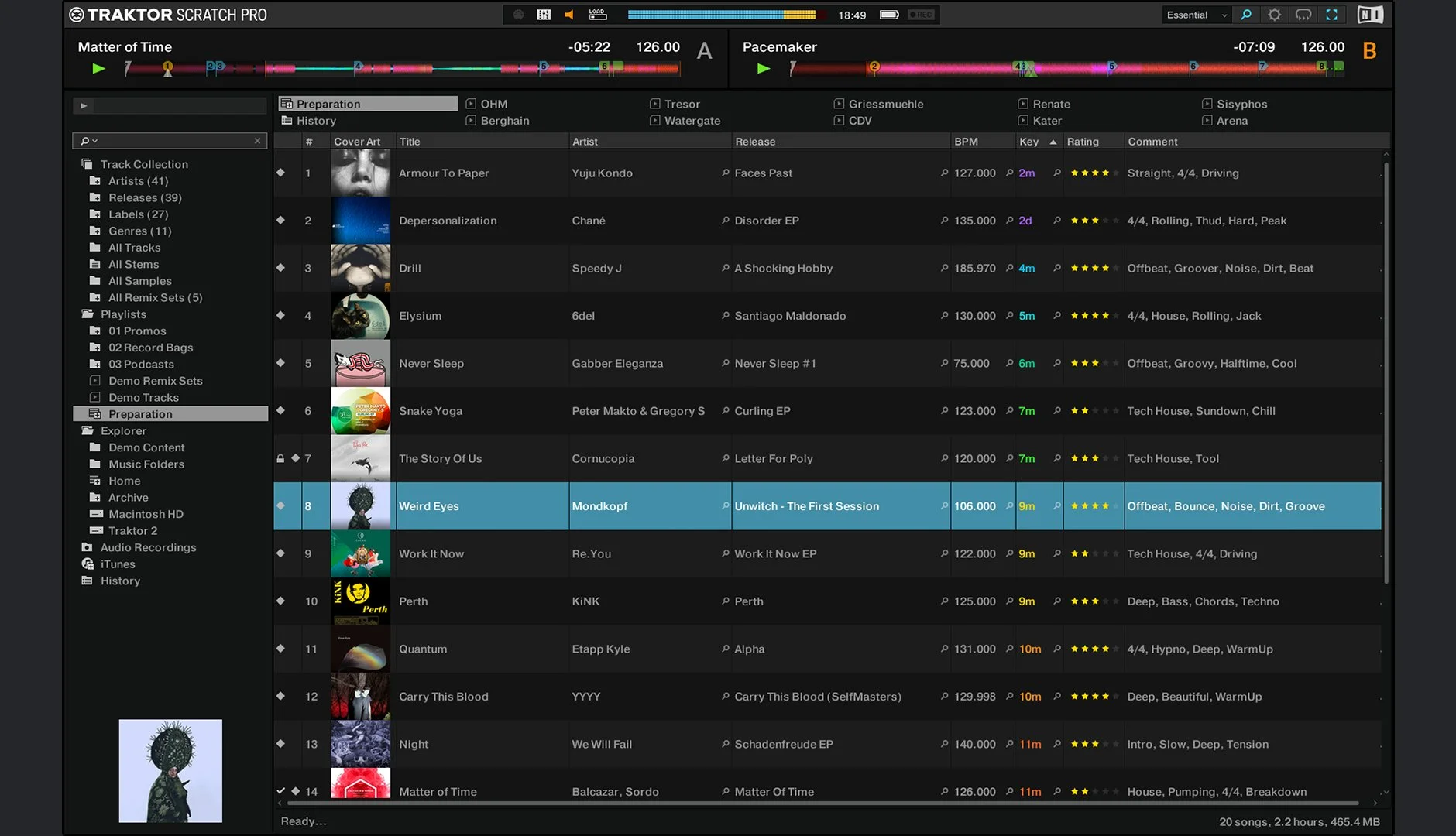This screenshot has width=1456, height=836.
Task: Toggle cruise mode headphones icon
Action: [x=1303, y=15]
